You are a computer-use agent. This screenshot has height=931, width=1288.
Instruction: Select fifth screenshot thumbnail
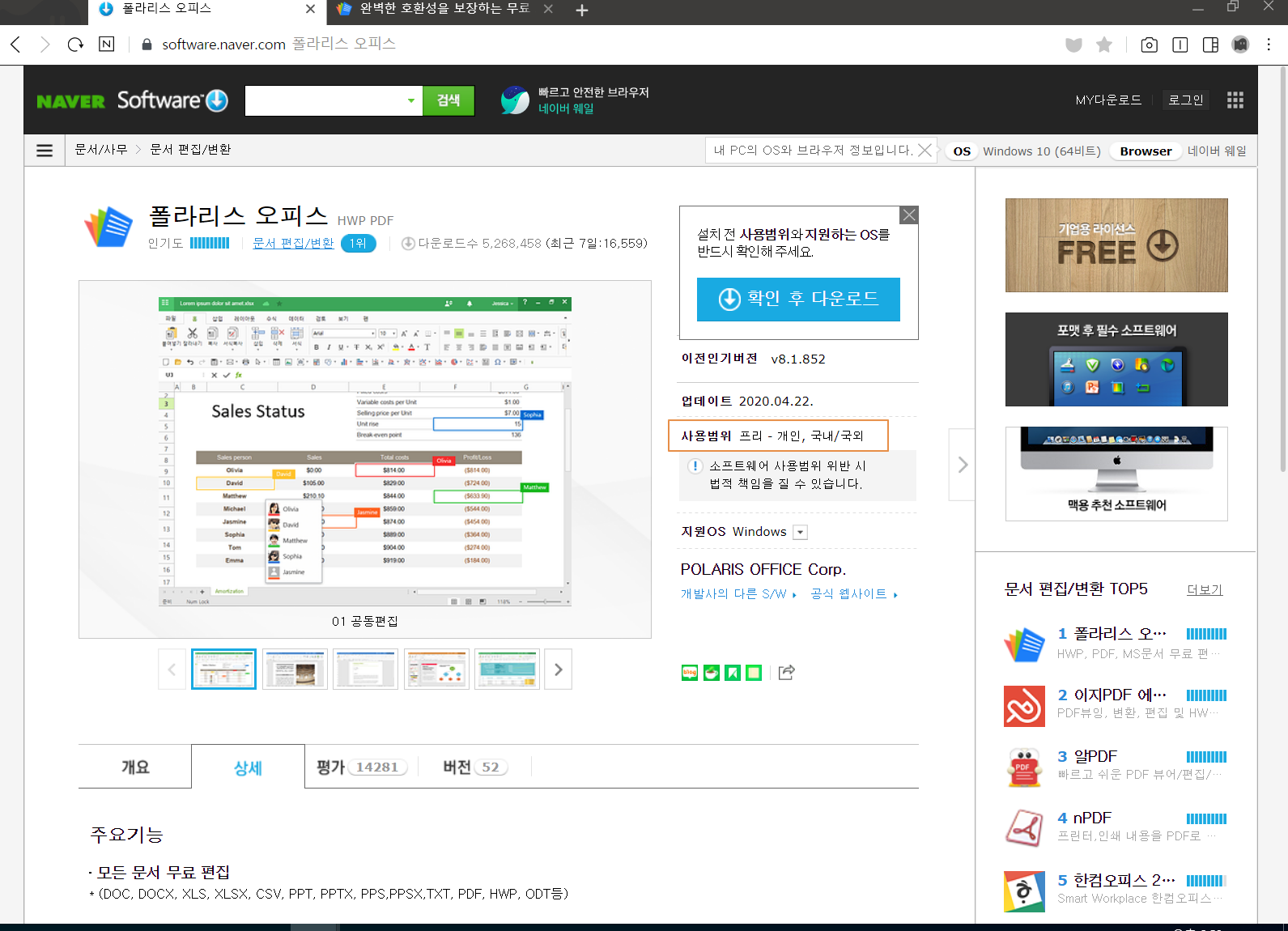pyautogui.click(x=507, y=670)
